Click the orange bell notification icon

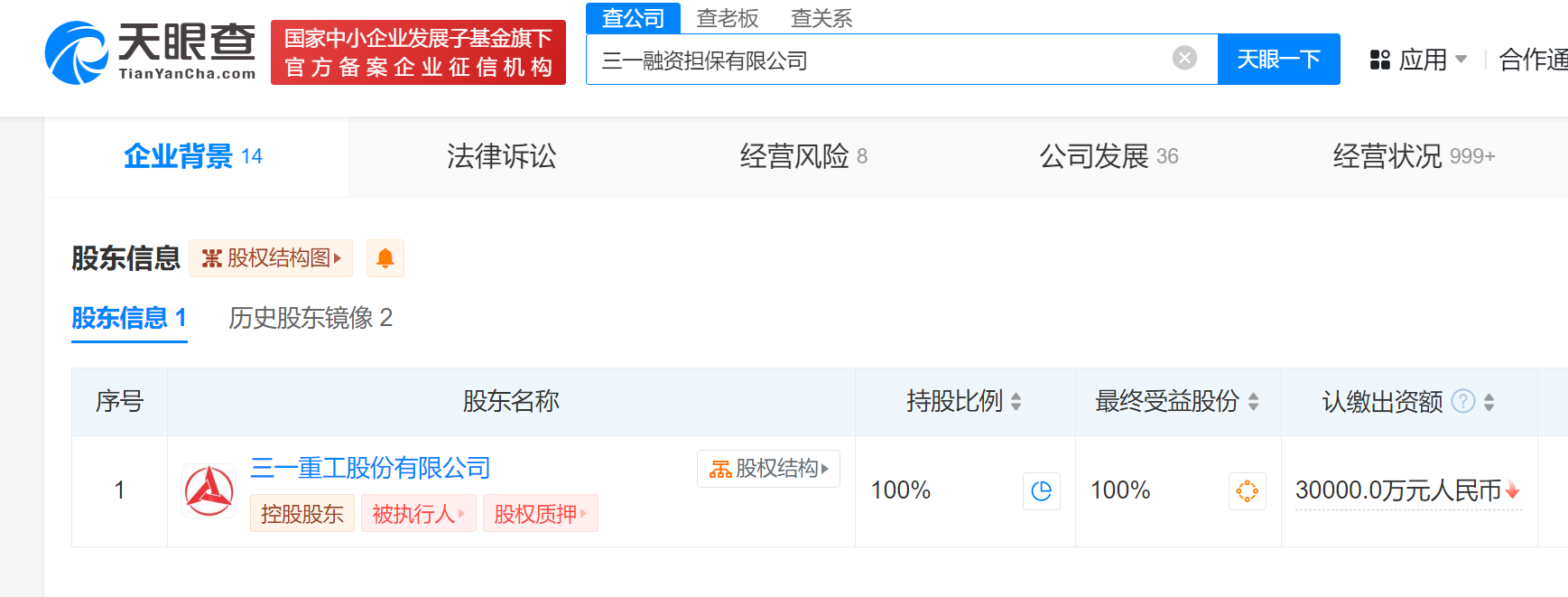[x=385, y=258]
